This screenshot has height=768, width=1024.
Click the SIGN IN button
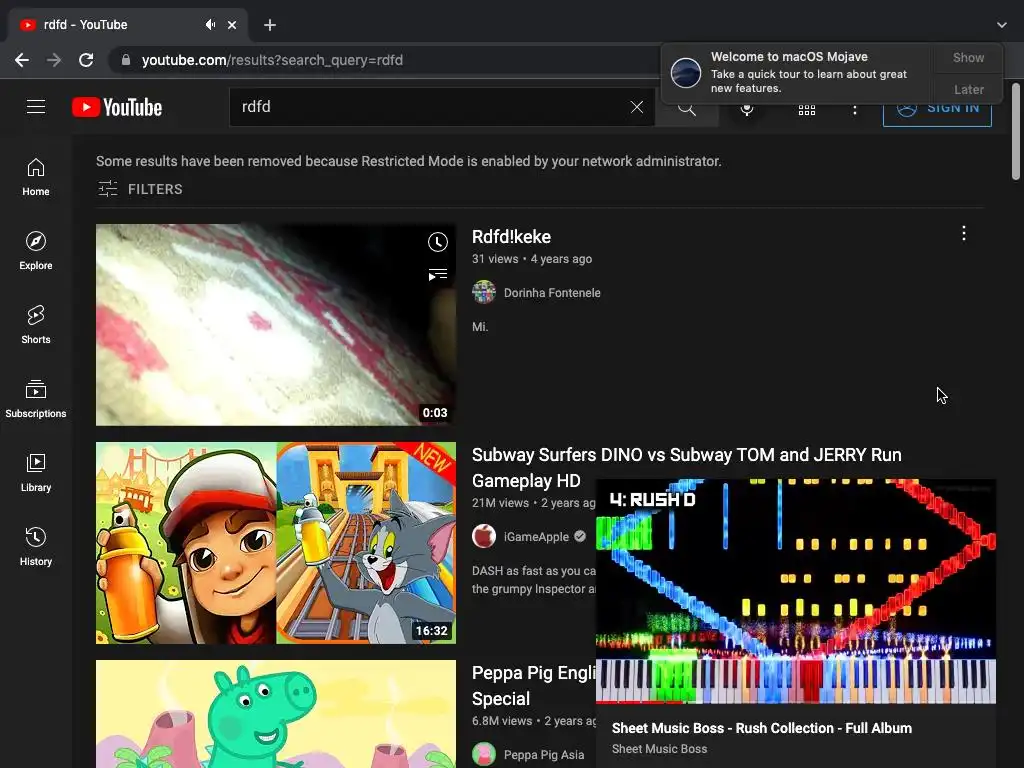937,108
